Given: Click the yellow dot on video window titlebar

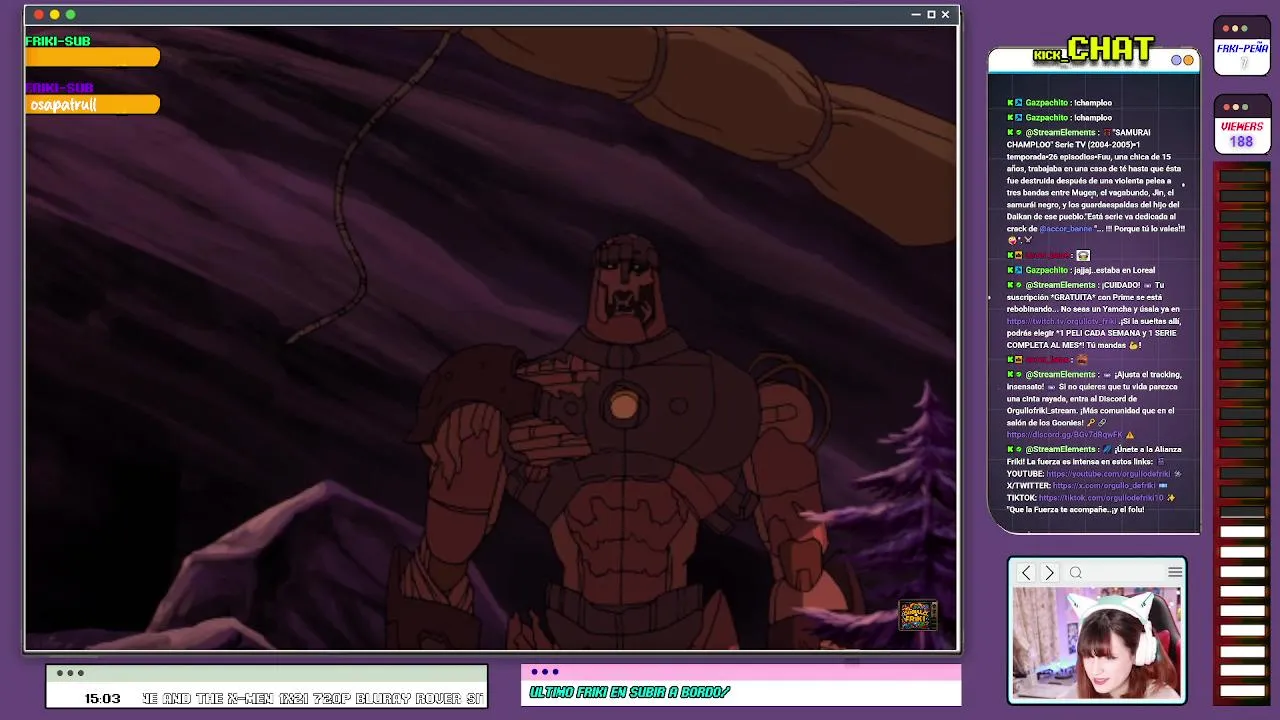Looking at the screenshot, I should pos(55,14).
